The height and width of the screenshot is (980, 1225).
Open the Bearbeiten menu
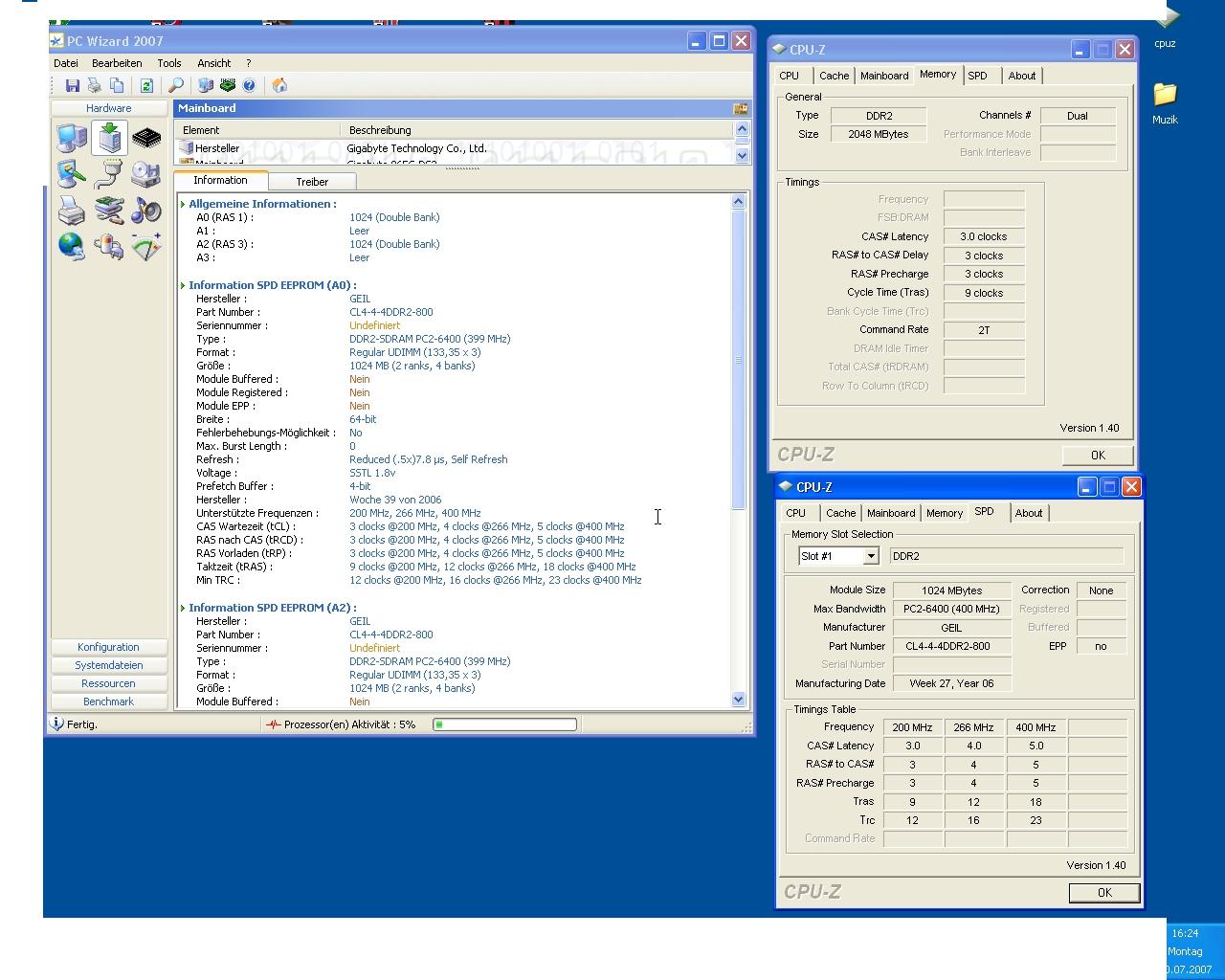click(117, 63)
